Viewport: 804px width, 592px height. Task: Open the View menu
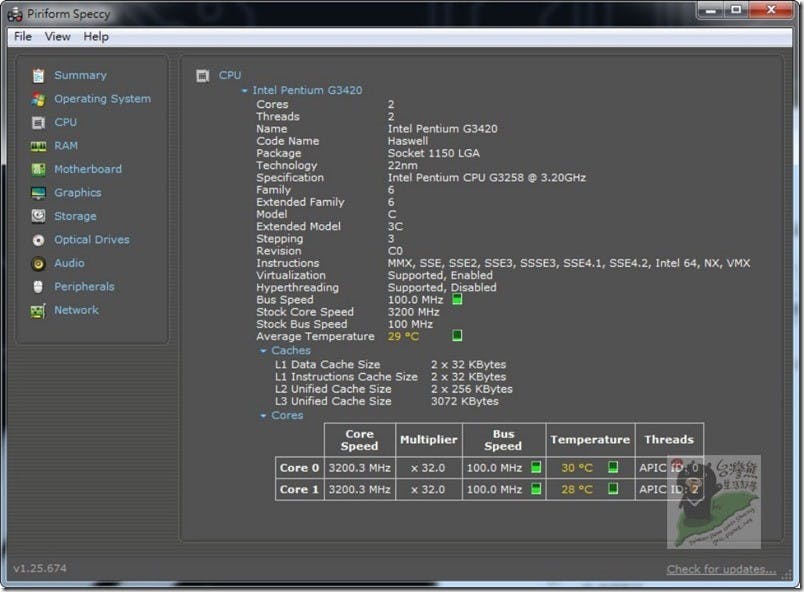pyautogui.click(x=57, y=36)
